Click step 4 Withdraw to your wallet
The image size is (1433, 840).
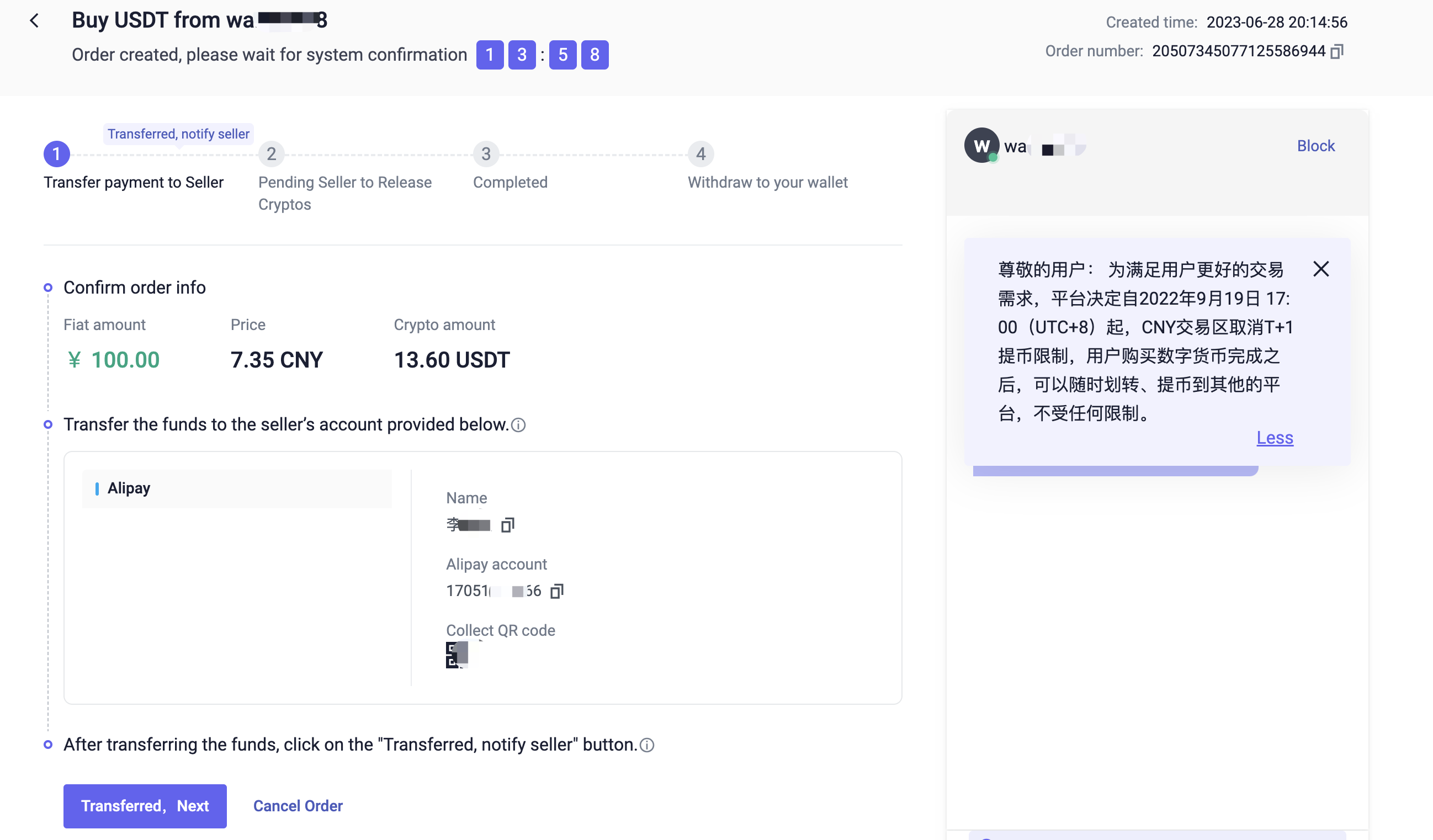pos(700,154)
